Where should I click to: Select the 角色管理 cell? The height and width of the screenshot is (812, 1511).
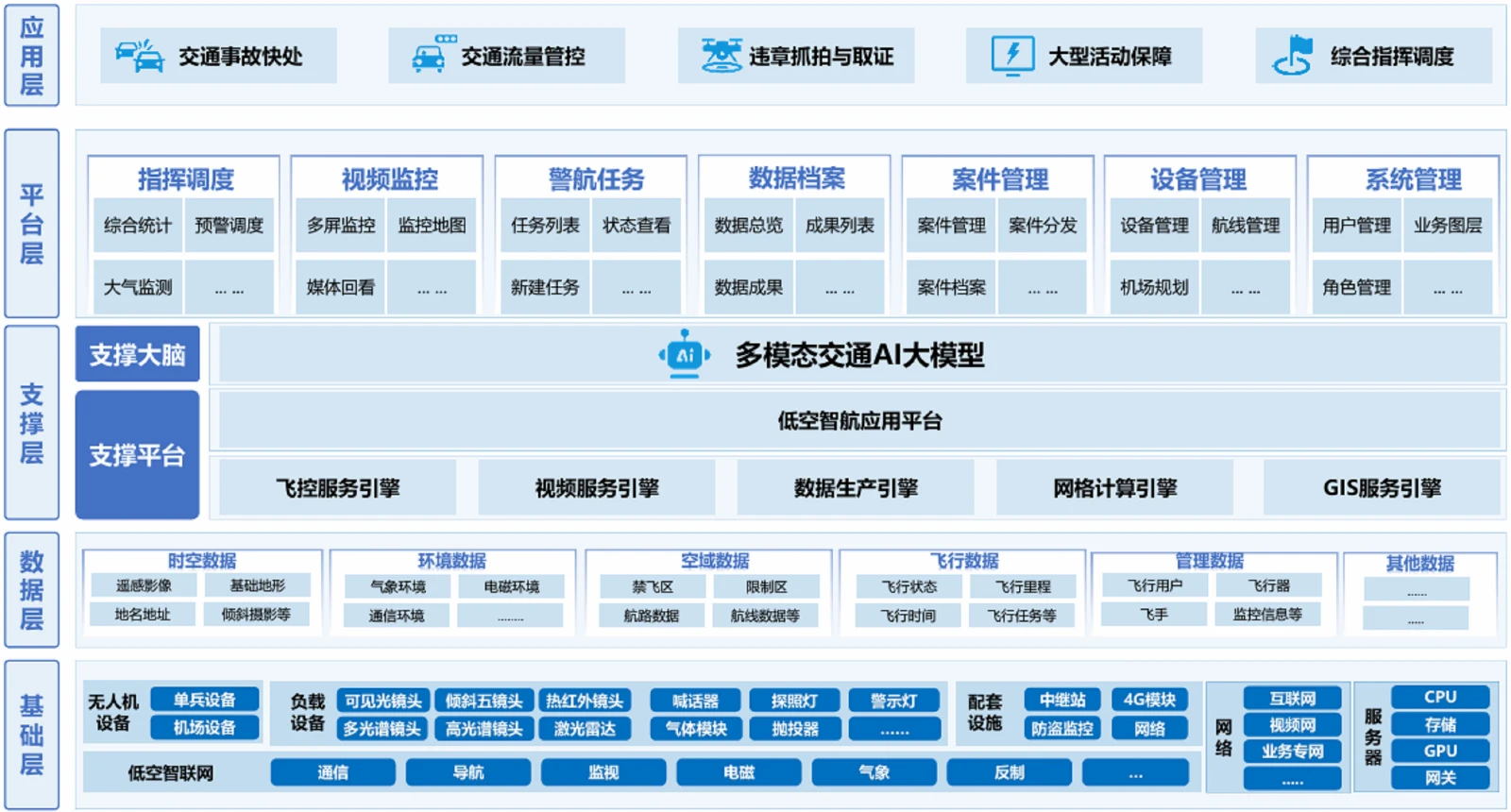(x=1356, y=287)
